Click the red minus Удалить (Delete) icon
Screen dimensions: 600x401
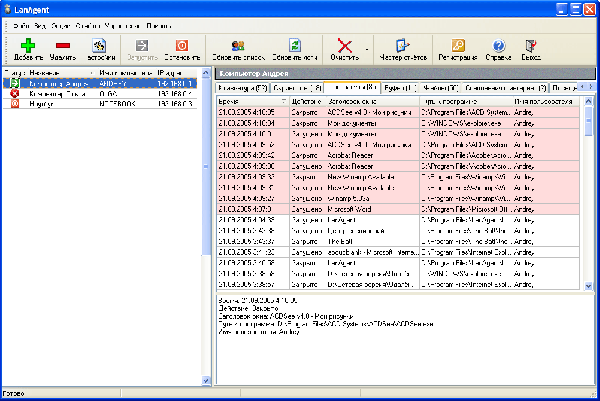tap(63, 46)
